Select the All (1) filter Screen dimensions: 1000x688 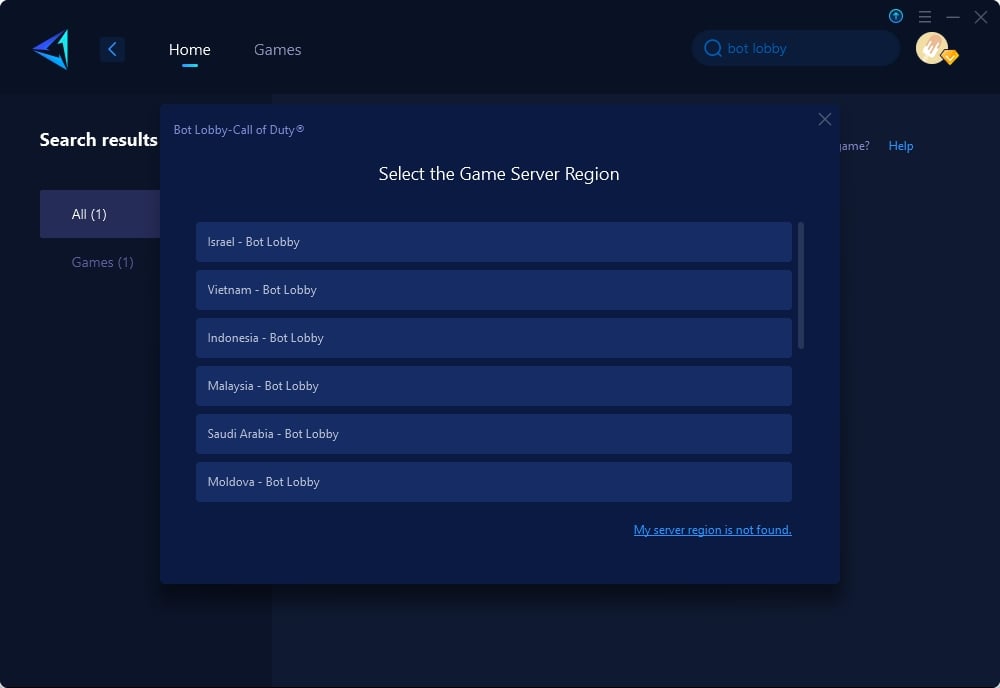tap(100, 214)
